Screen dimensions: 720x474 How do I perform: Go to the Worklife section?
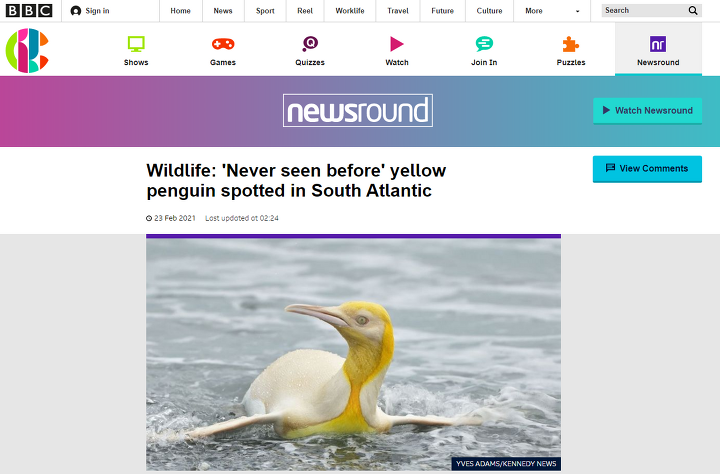click(x=350, y=11)
